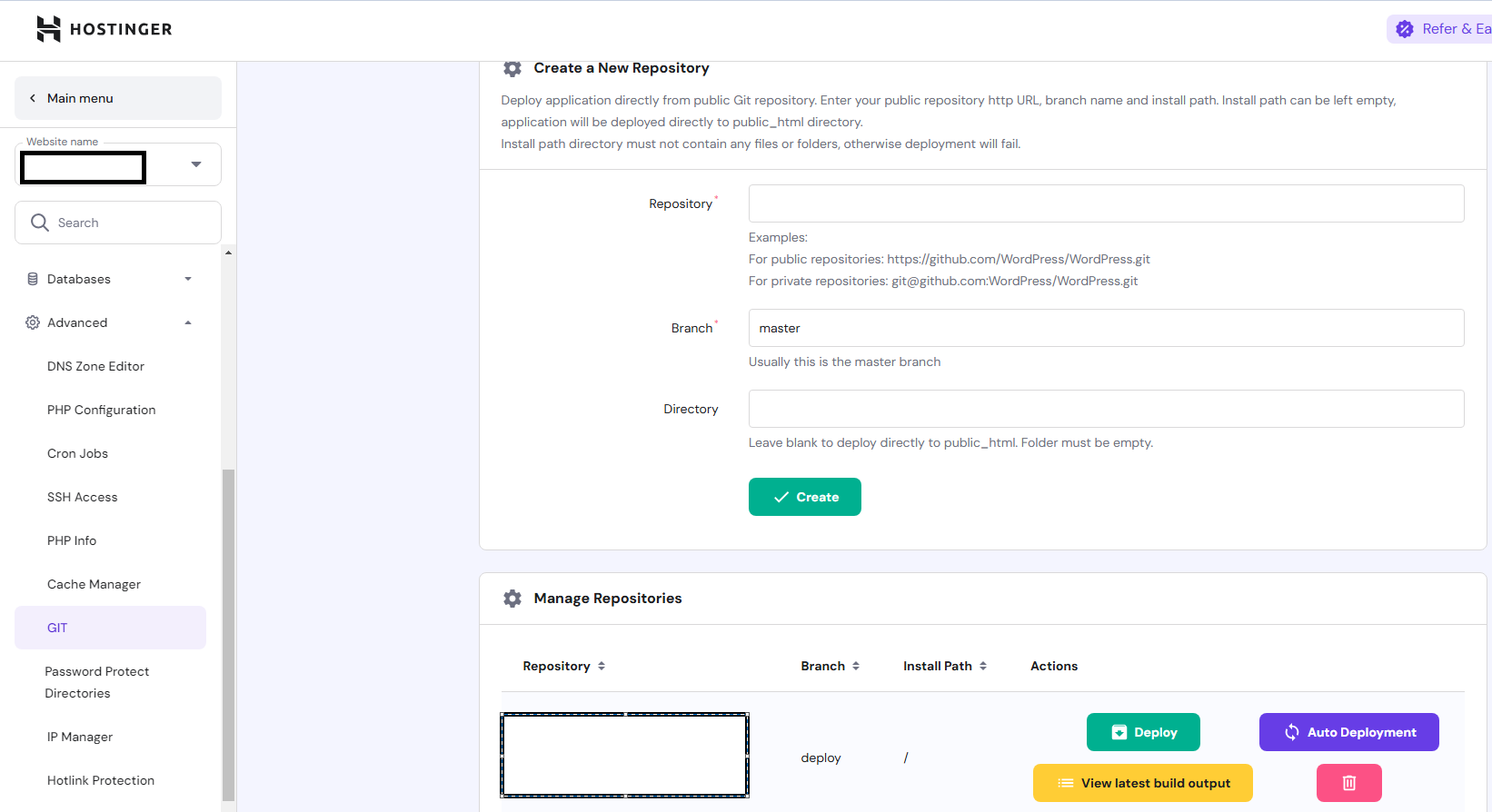This screenshot has width=1492, height=812.
Task: Open the Cron Jobs menu item
Action: click(x=77, y=453)
